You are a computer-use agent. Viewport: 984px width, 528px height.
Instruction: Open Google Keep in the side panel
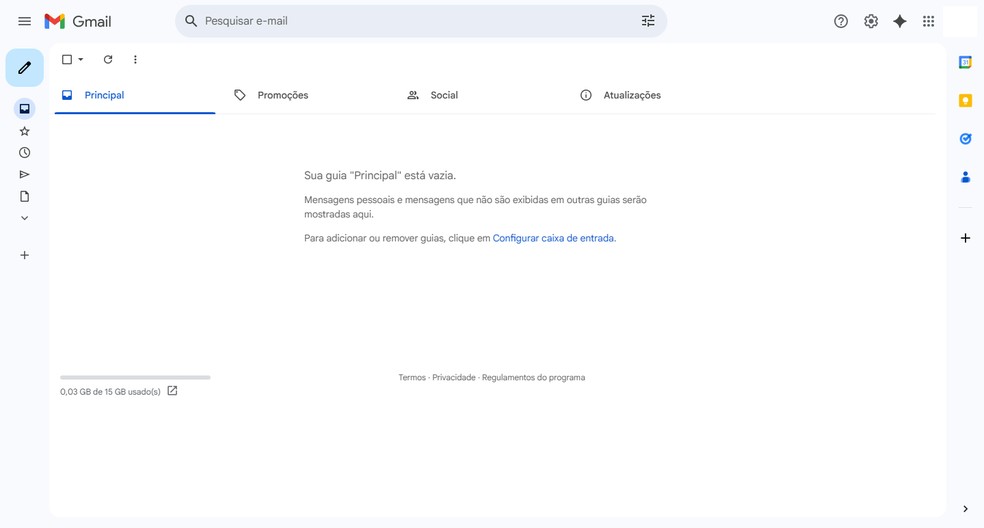[965, 100]
